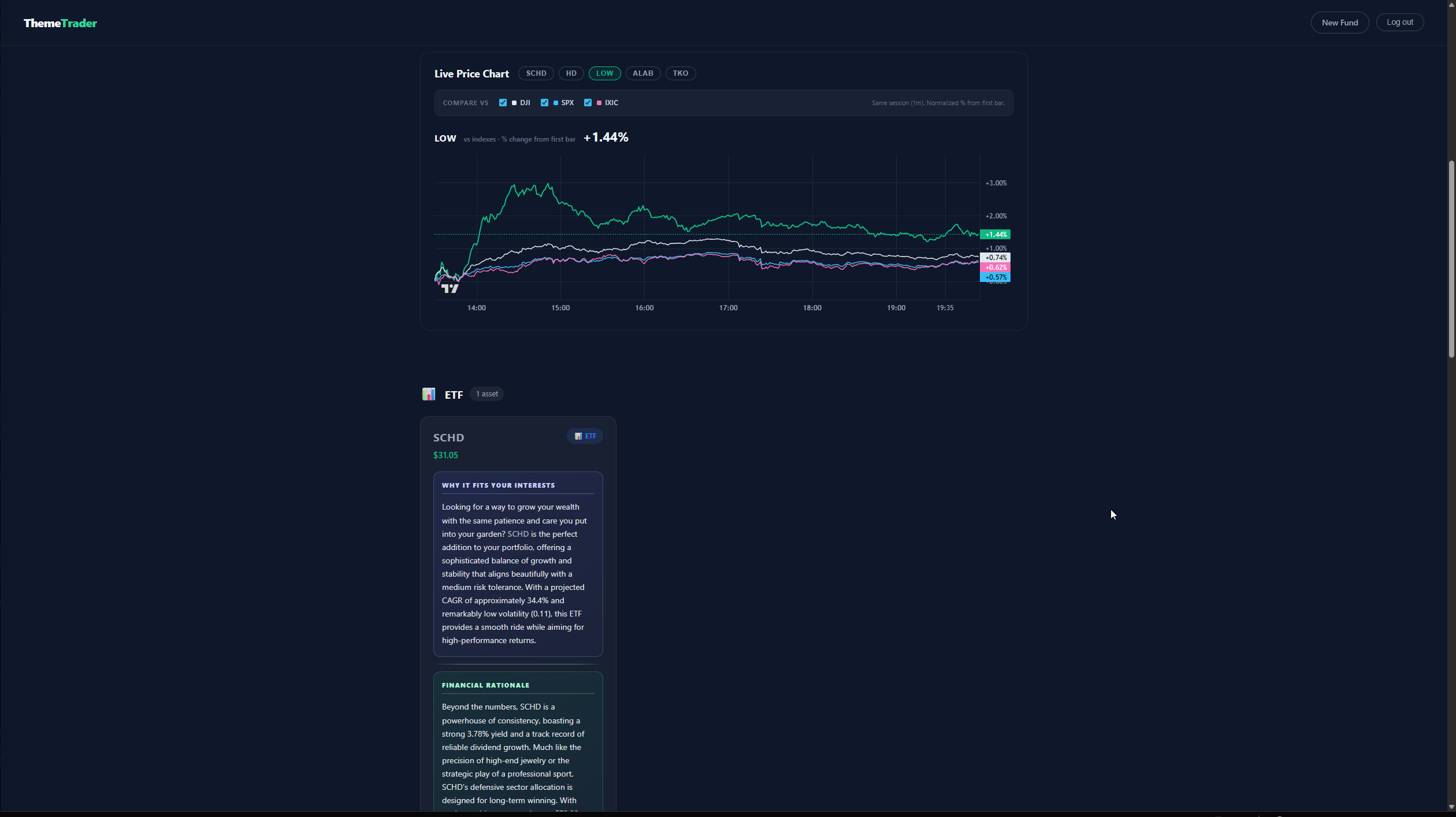
Task: Open the New Fund page
Action: [x=1339, y=23]
